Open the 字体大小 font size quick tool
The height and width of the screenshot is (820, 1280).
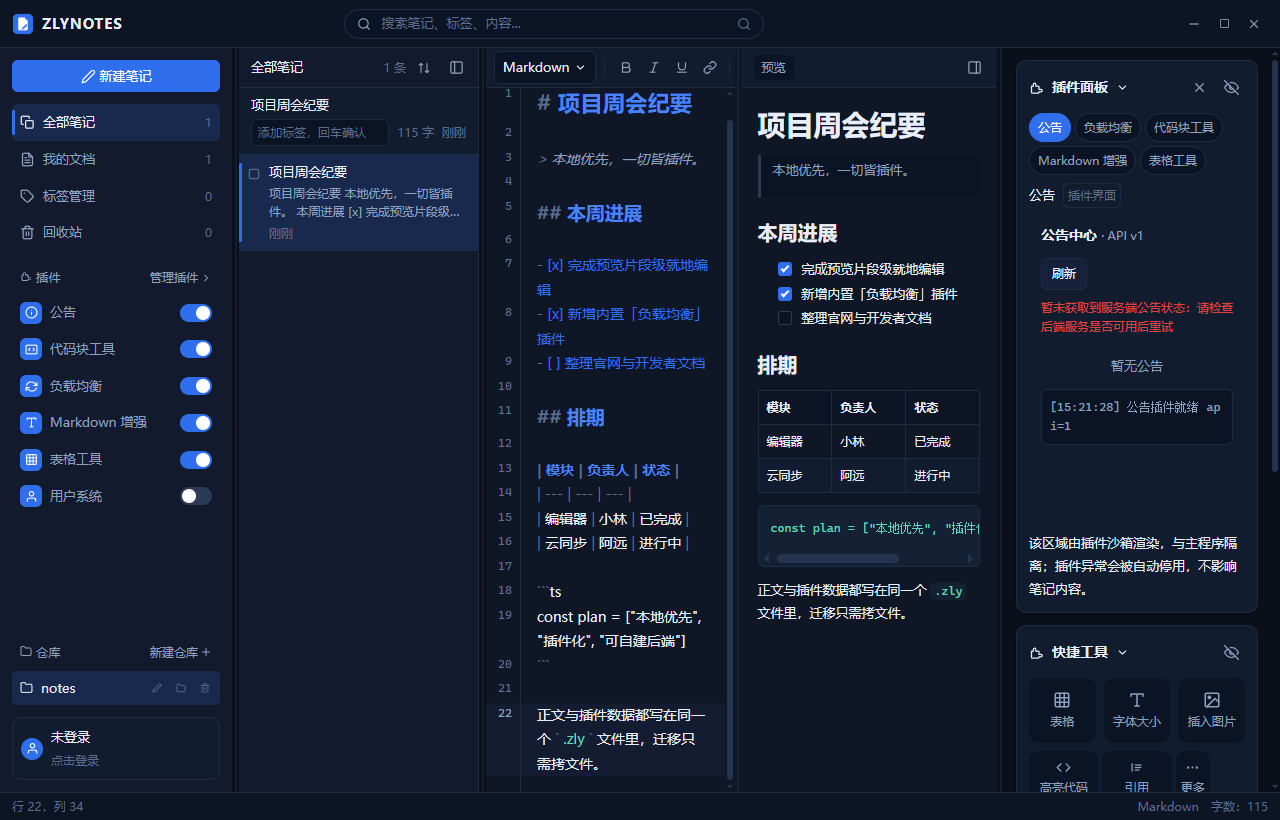pos(1137,710)
